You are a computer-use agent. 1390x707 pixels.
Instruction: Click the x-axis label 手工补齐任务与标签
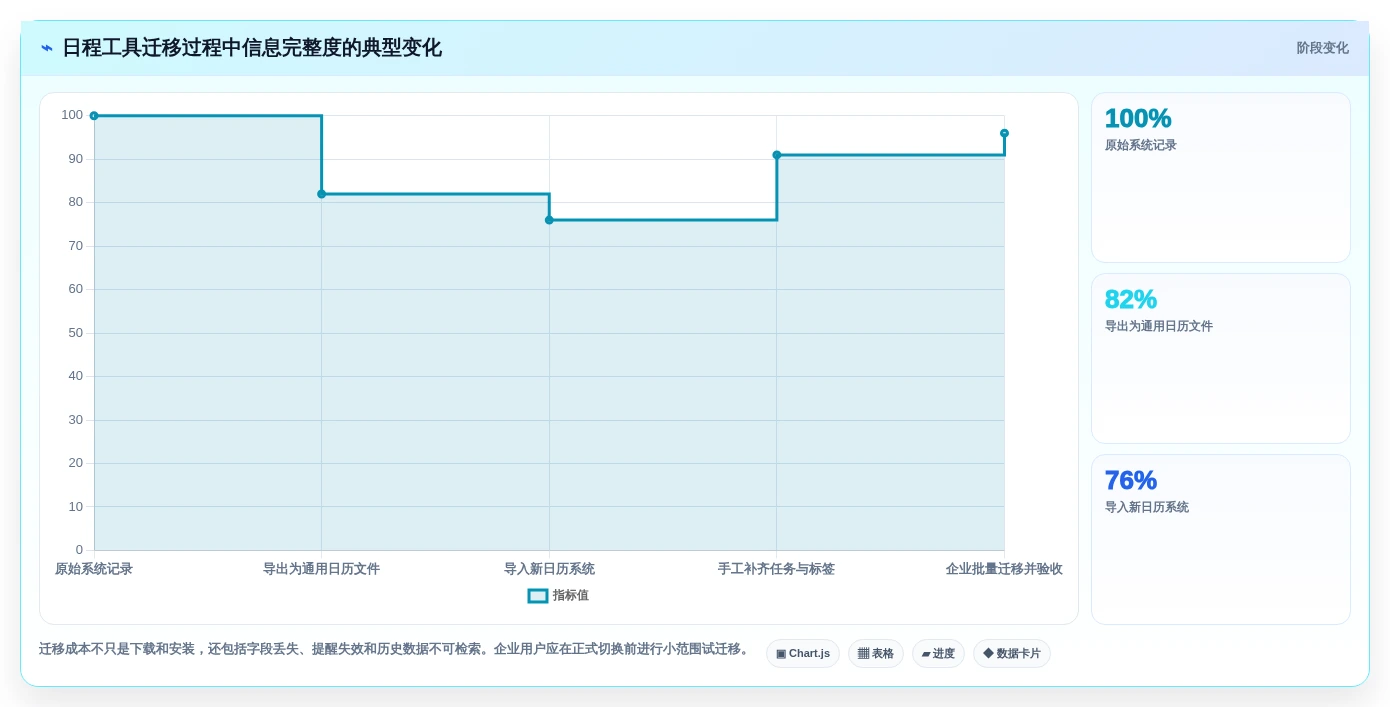(777, 569)
